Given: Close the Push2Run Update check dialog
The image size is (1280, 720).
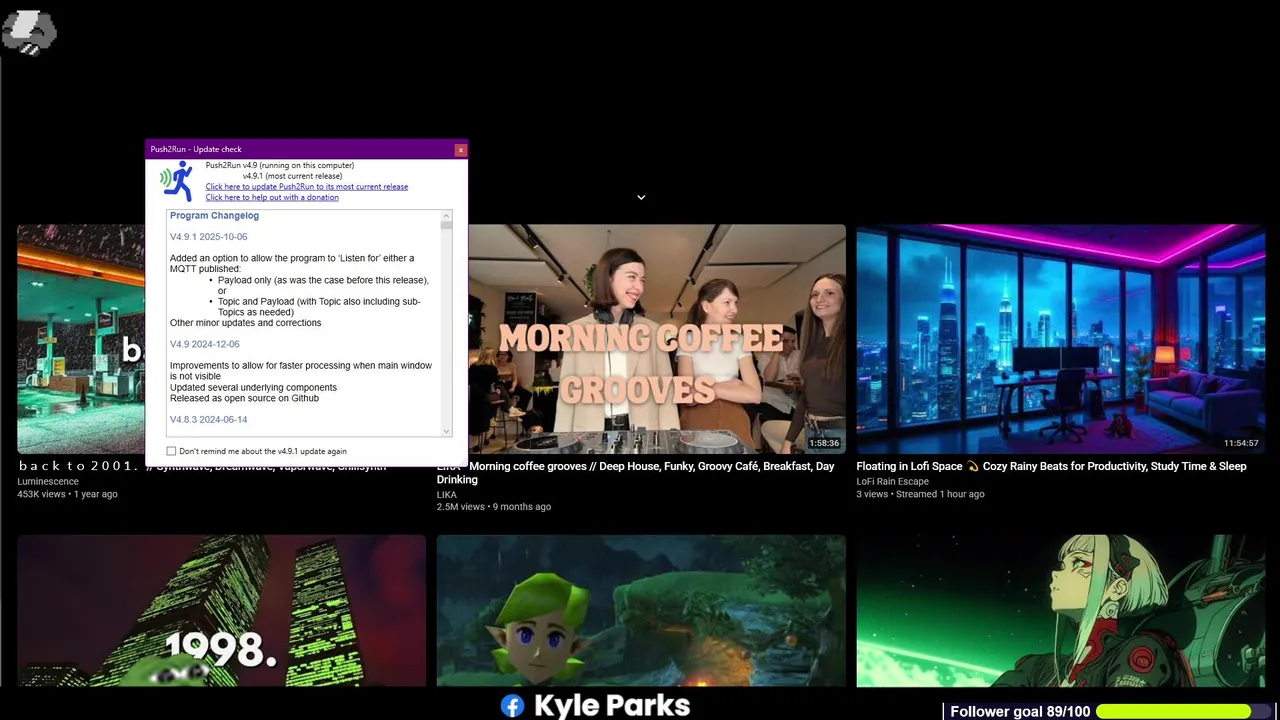Looking at the screenshot, I should point(460,150).
